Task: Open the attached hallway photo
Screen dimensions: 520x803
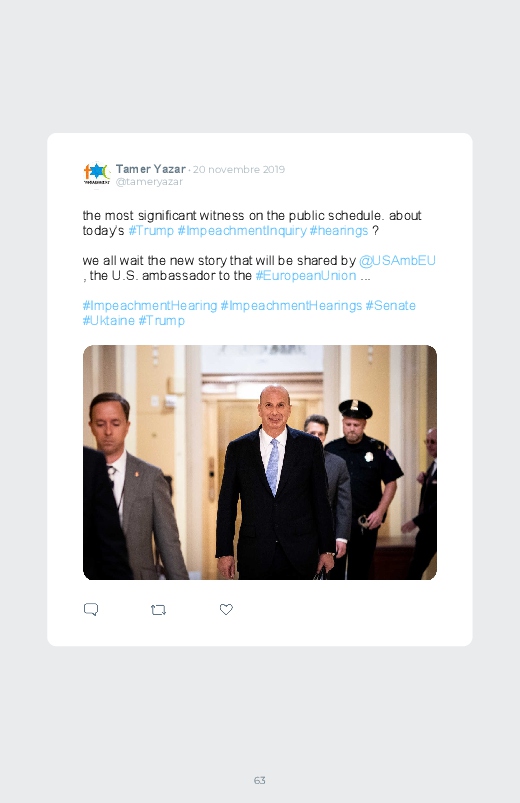Action: click(260, 462)
